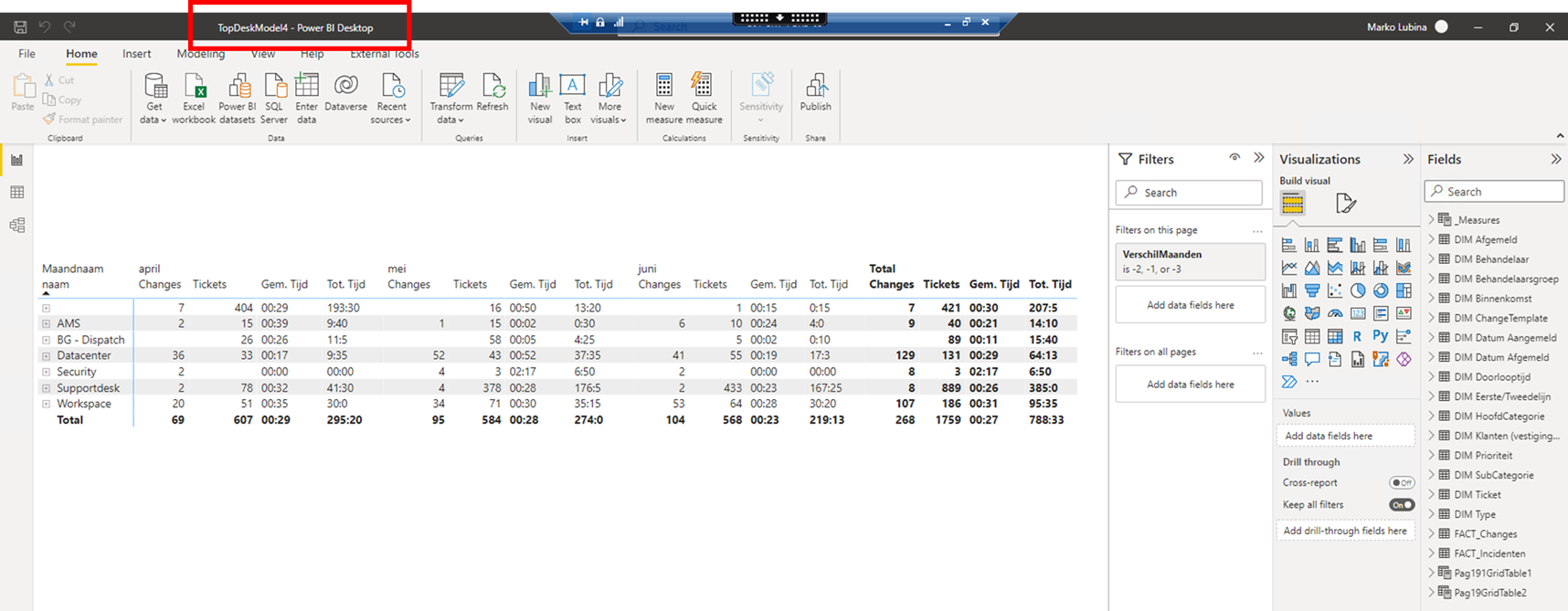Switch to Model view in sidebar
1568x611 pixels.
coord(16,226)
